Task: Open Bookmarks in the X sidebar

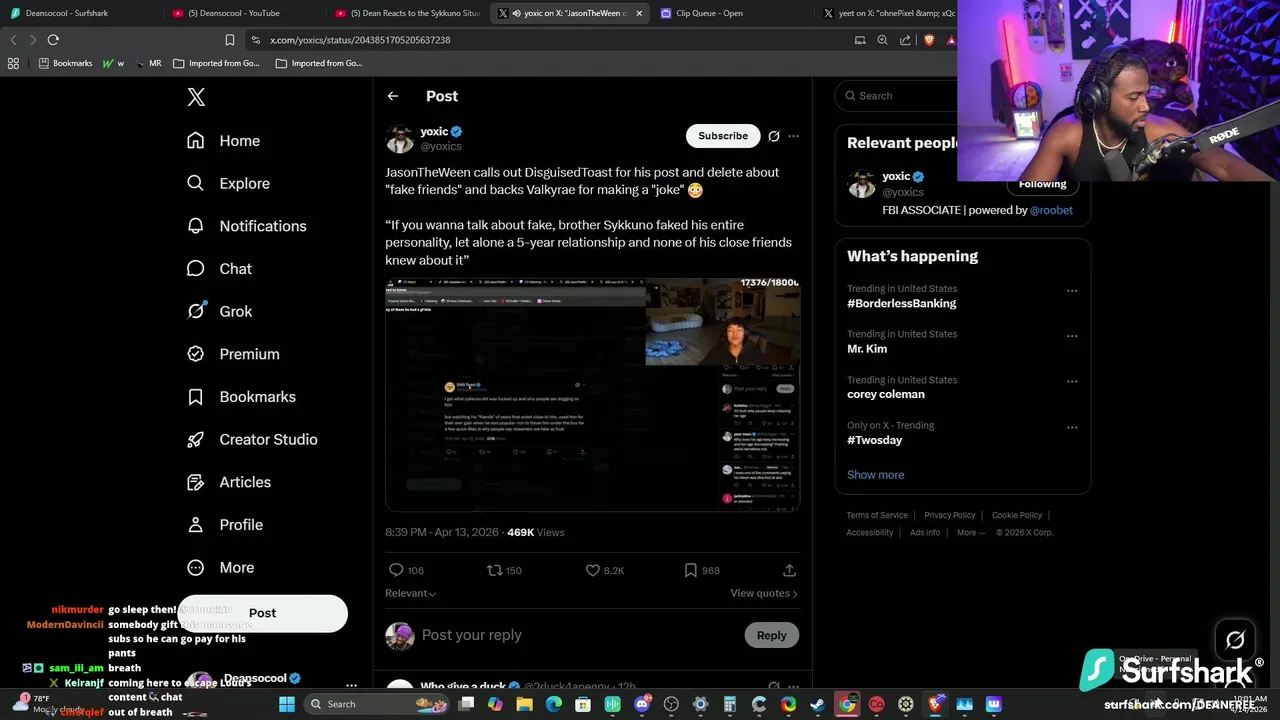Action: pos(241,397)
